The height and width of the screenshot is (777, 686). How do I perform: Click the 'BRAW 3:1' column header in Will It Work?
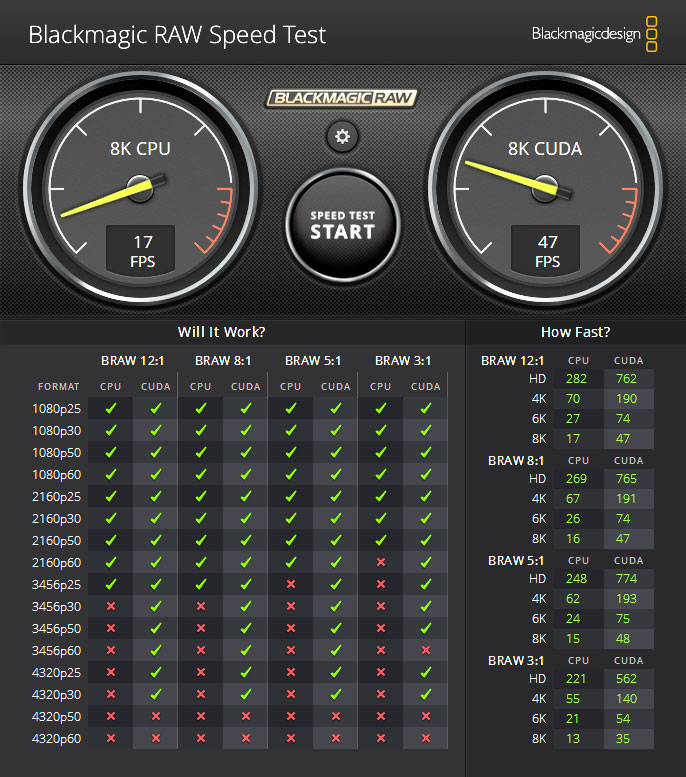(x=403, y=361)
